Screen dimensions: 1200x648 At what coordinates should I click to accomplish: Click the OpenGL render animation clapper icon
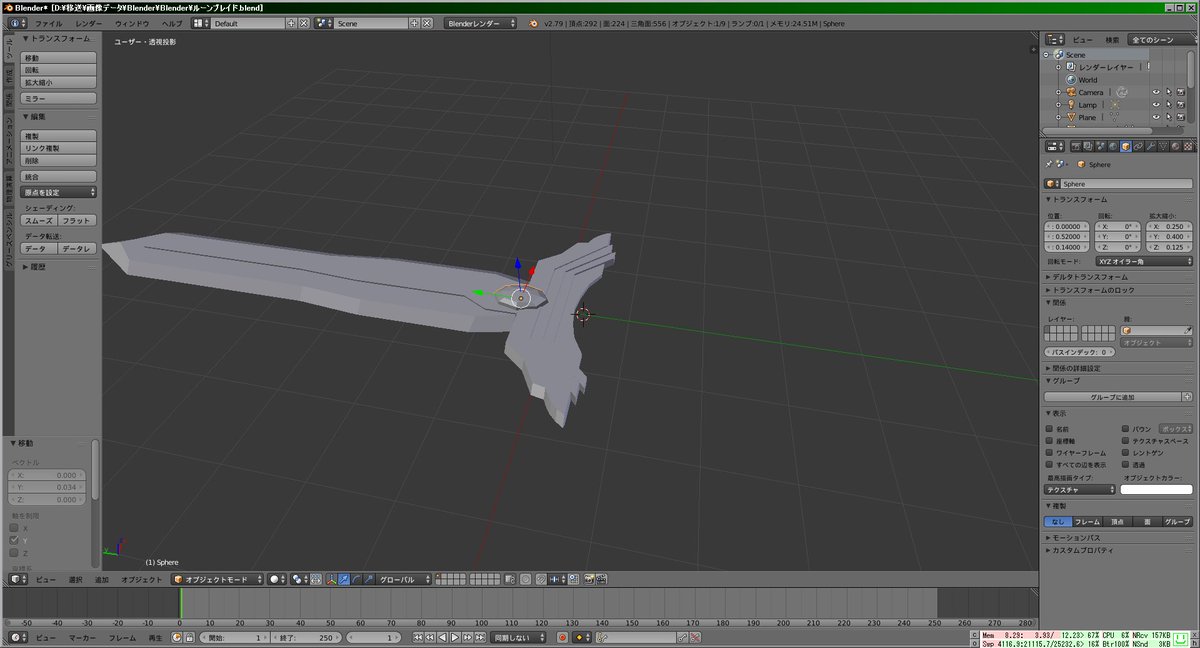click(601, 579)
